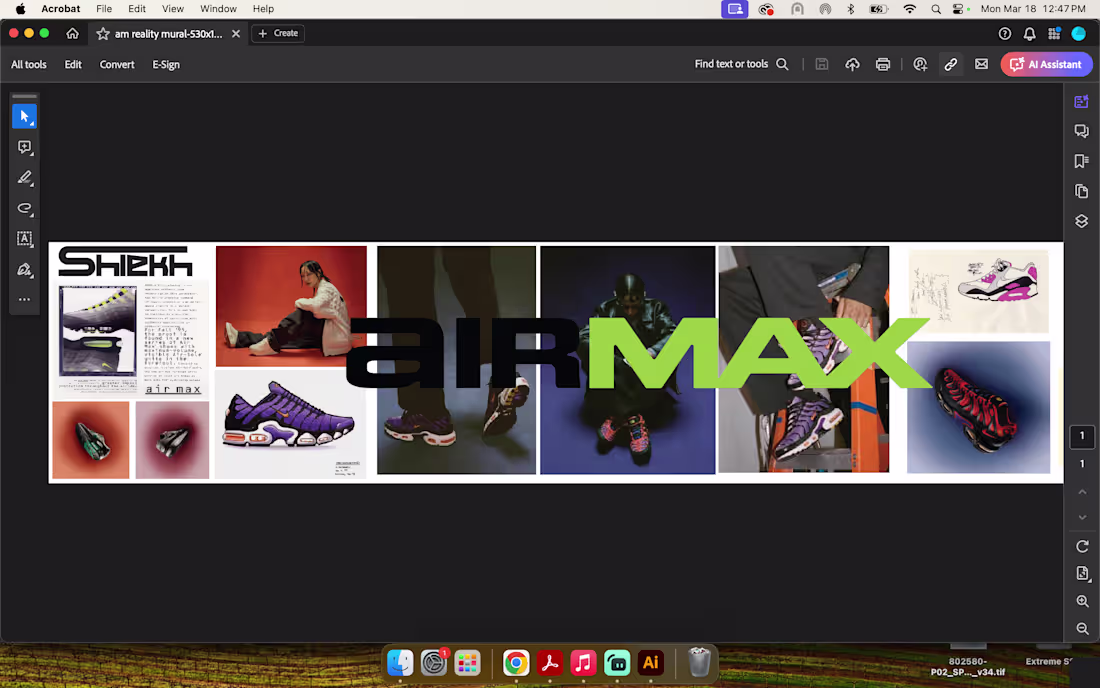Viewport: 1100px width, 688px height.
Task: Open the All tools panel
Action: coord(29,65)
